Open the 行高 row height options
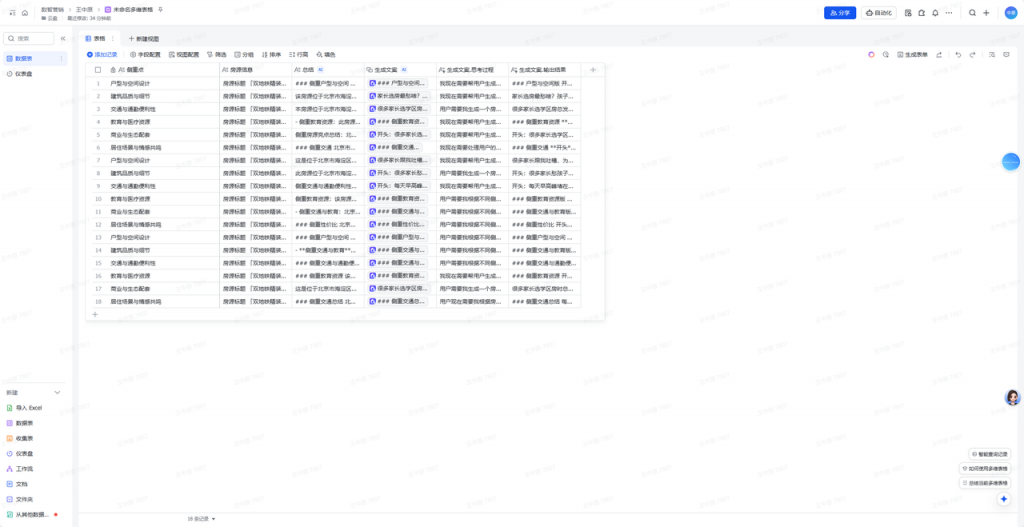This screenshot has height=527, width=1024. point(298,55)
